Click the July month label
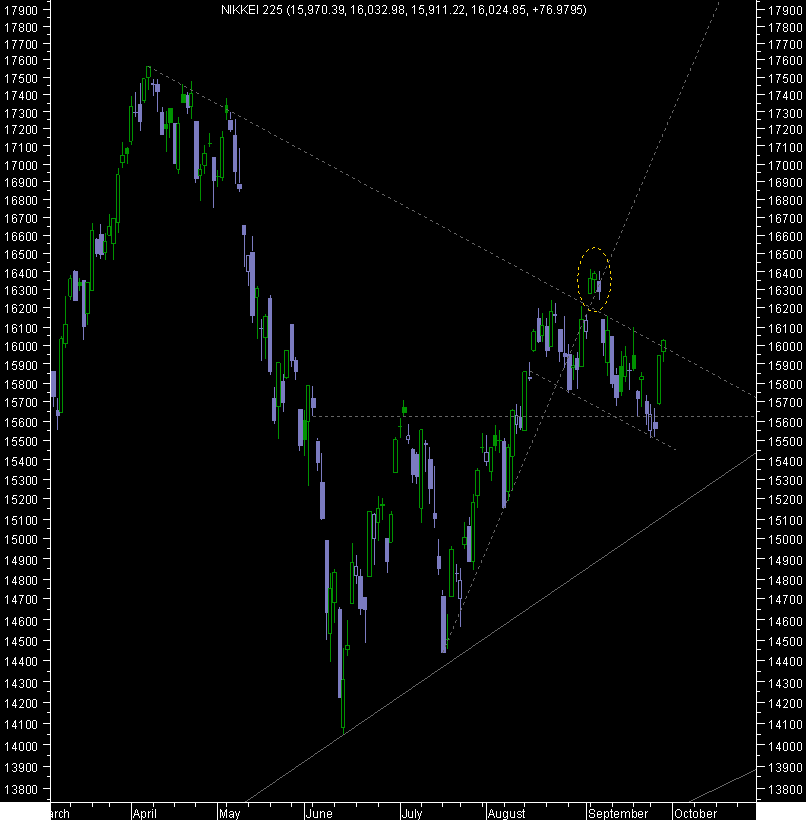This screenshot has width=806, height=820. [412, 813]
